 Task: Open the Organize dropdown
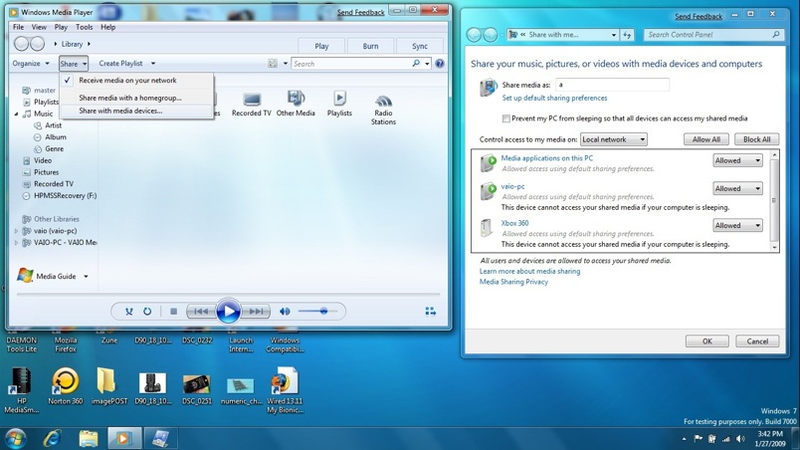(x=31, y=64)
